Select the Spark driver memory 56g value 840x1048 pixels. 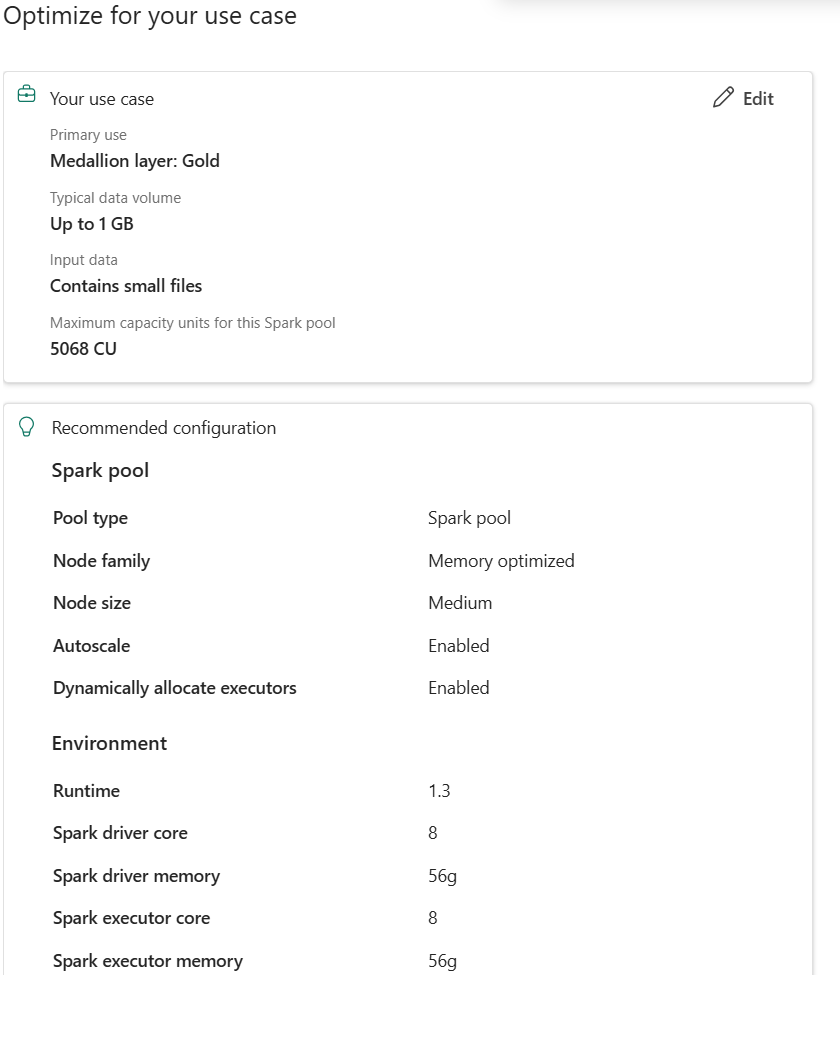point(440,875)
